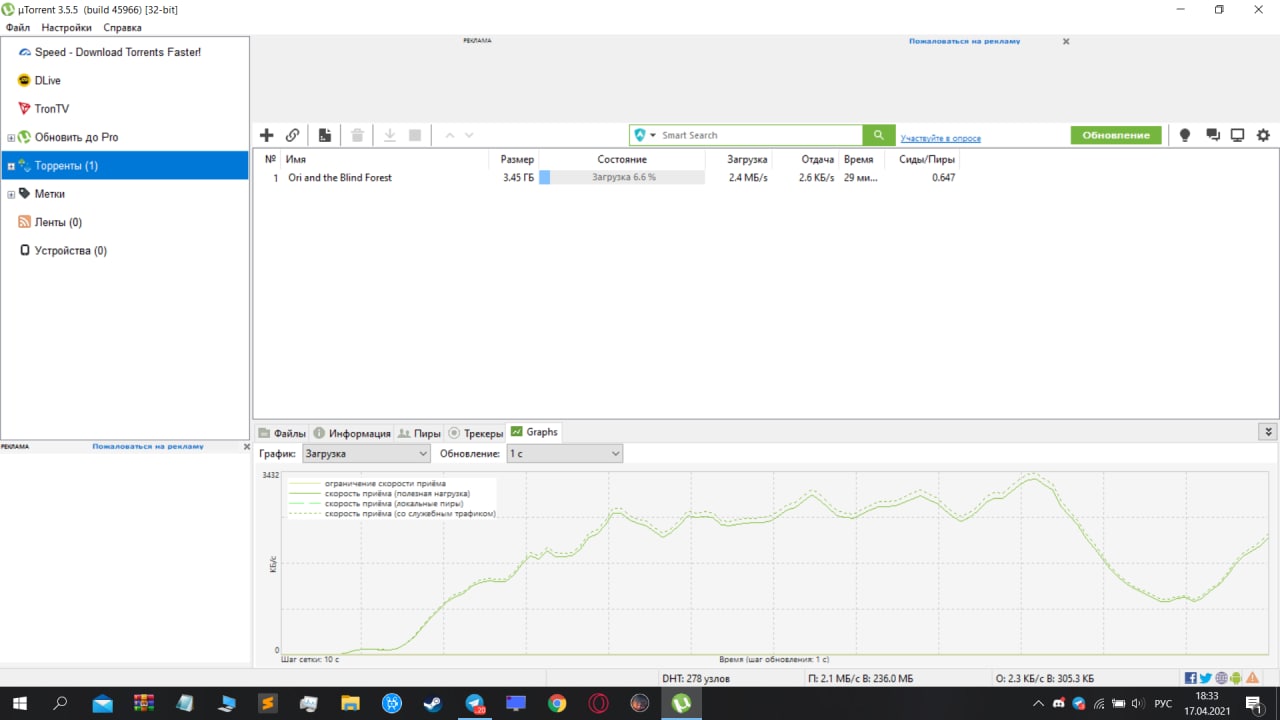This screenshot has height=720, width=1280.
Task: Move torrent down in queue
Action: (469, 135)
